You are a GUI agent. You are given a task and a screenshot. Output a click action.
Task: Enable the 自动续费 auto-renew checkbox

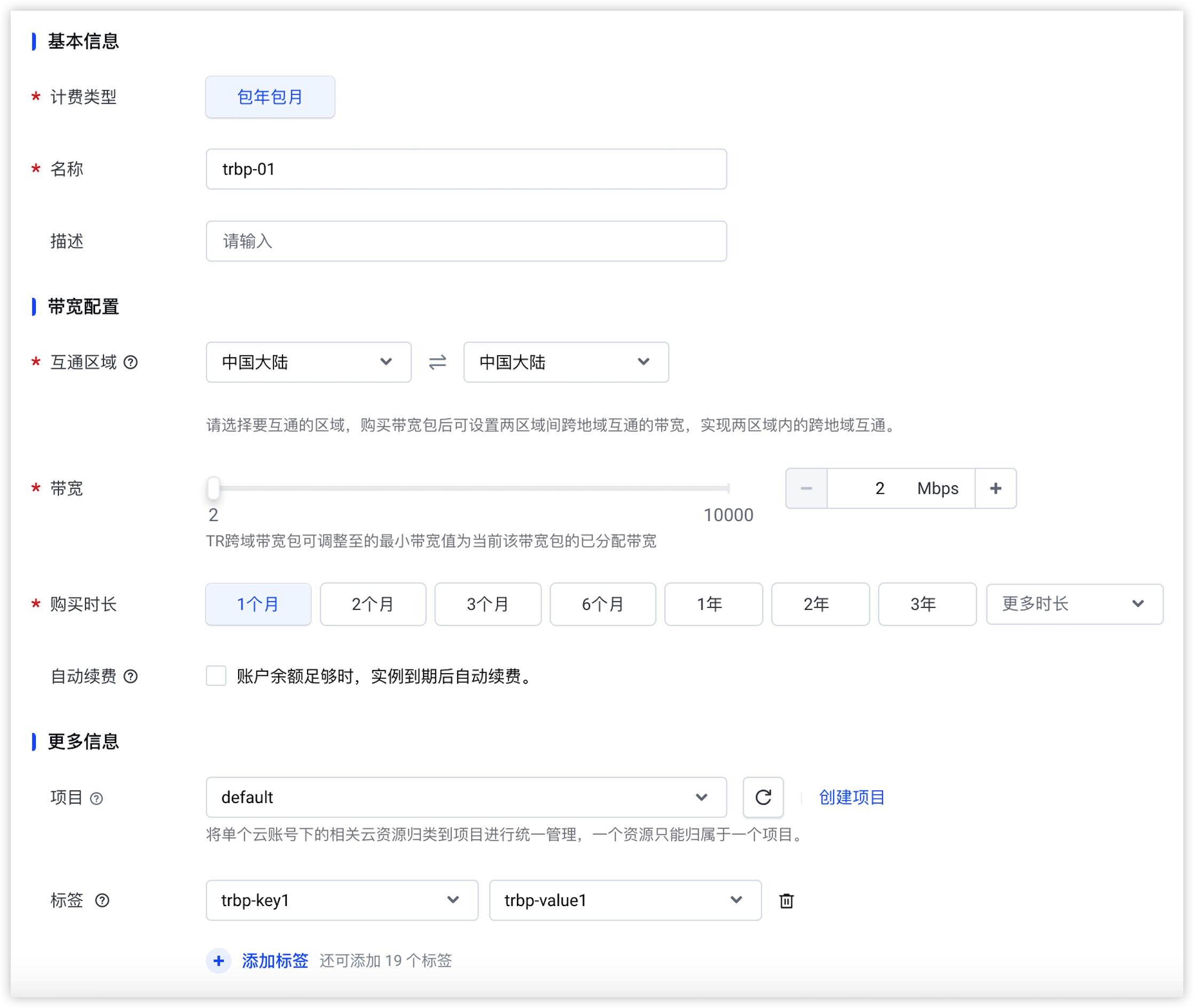[x=216, y=676]
